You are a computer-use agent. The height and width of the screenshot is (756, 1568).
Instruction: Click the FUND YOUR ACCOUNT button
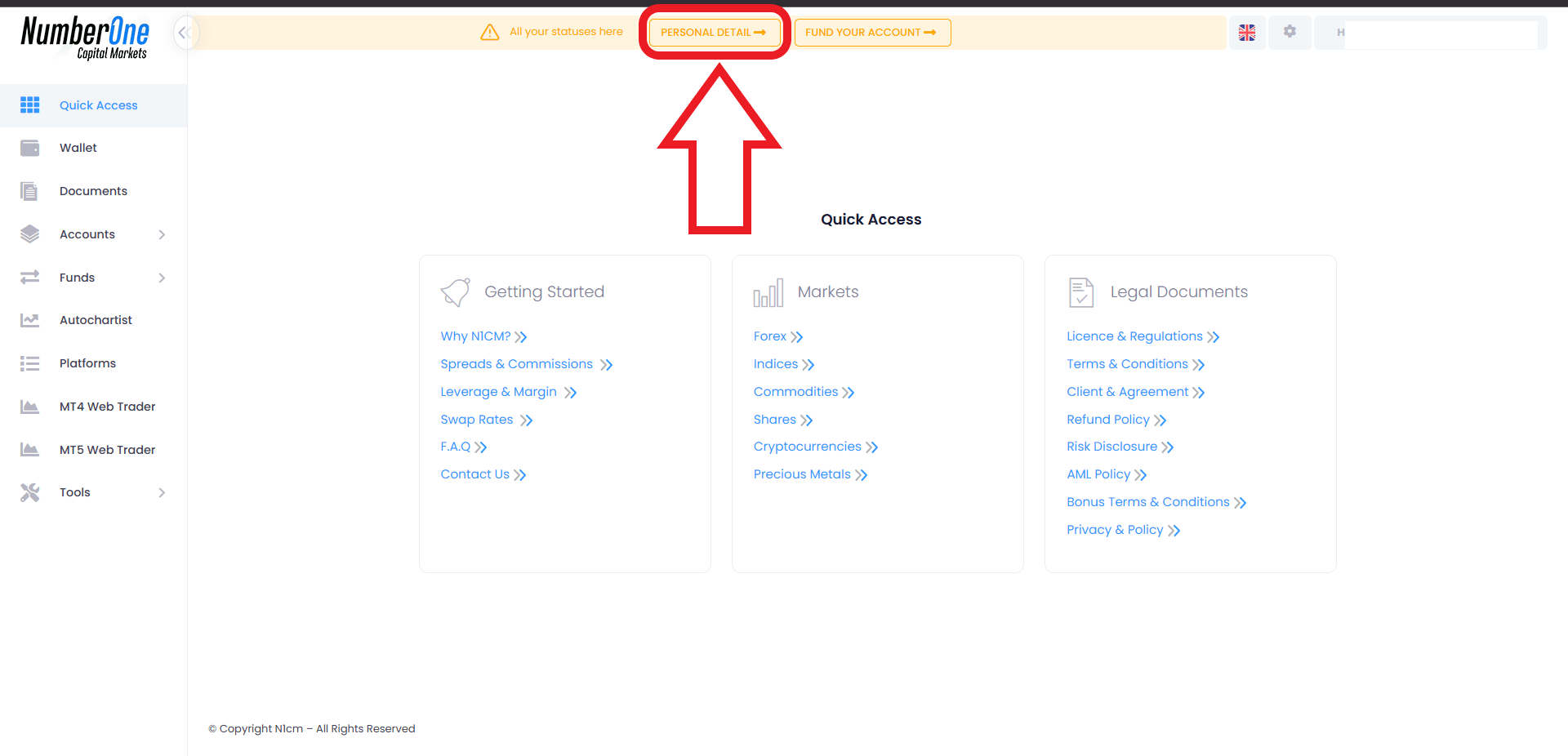coord(871,33)
